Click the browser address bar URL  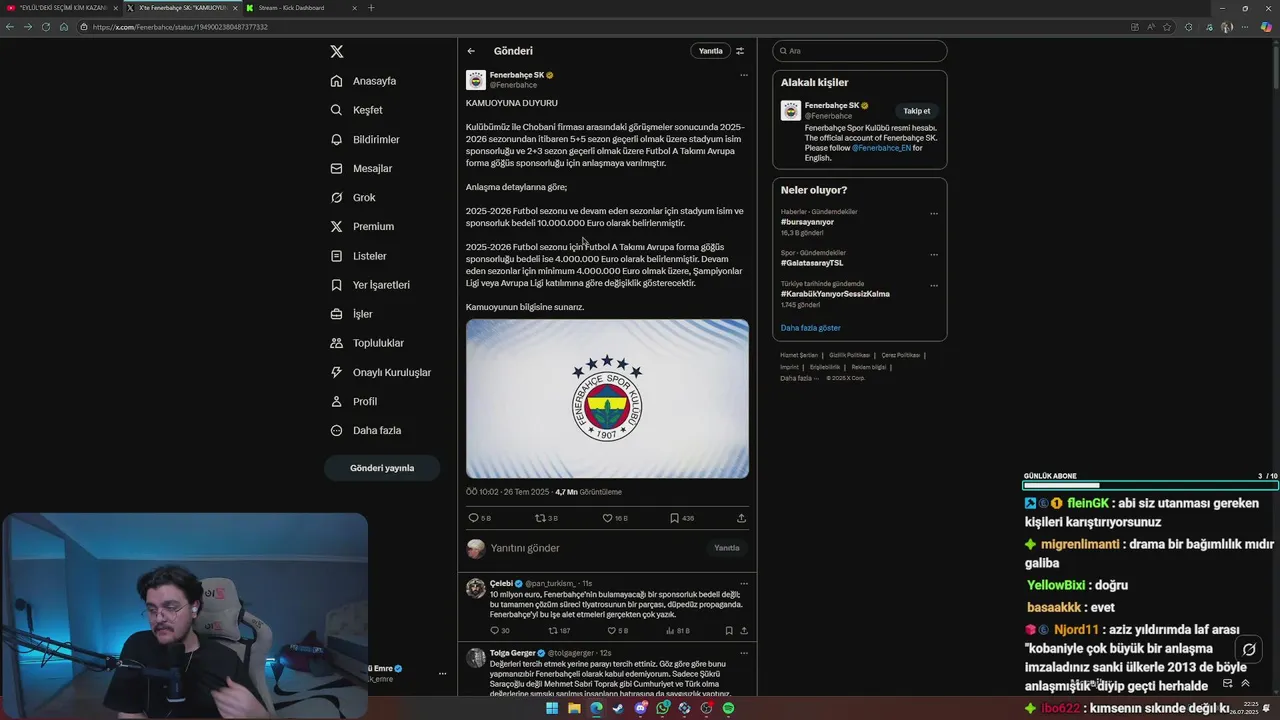click(x=180, y=27)
